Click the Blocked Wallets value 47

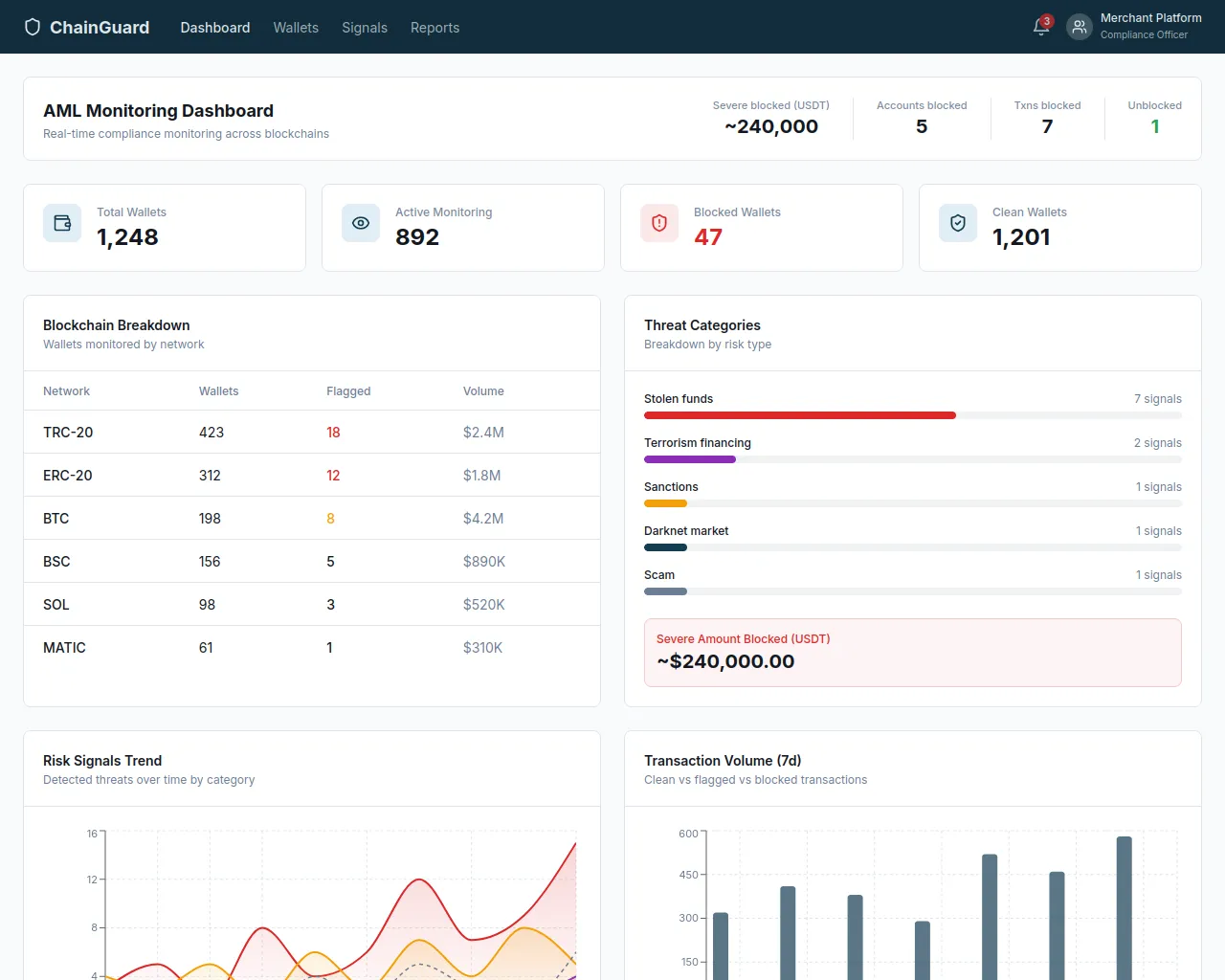click(708, 237)
